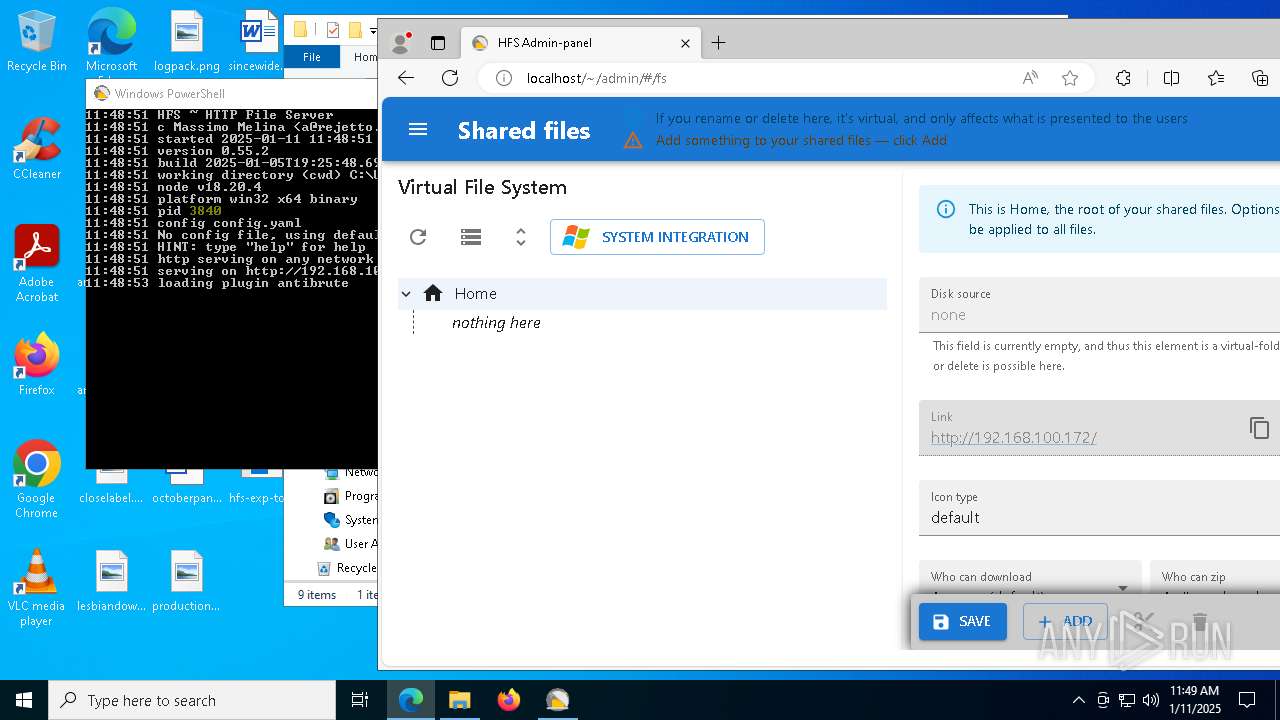Switch to Edge on the taskbar
The image size is (1280, 720).
pos(411,700)
